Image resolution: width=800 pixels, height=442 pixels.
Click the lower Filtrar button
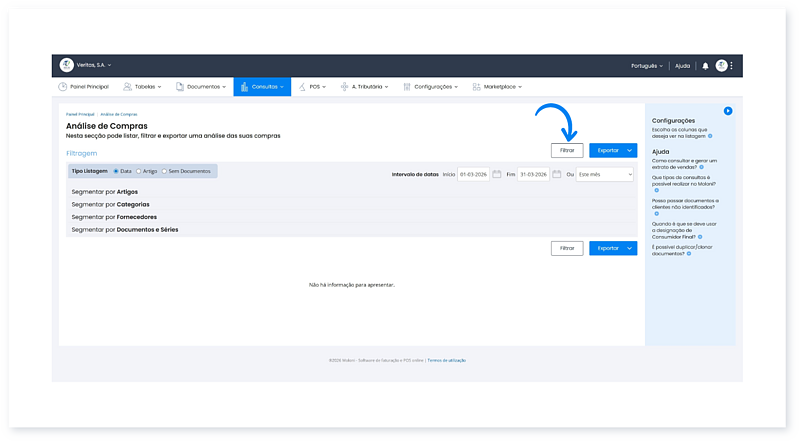[567, 248]
